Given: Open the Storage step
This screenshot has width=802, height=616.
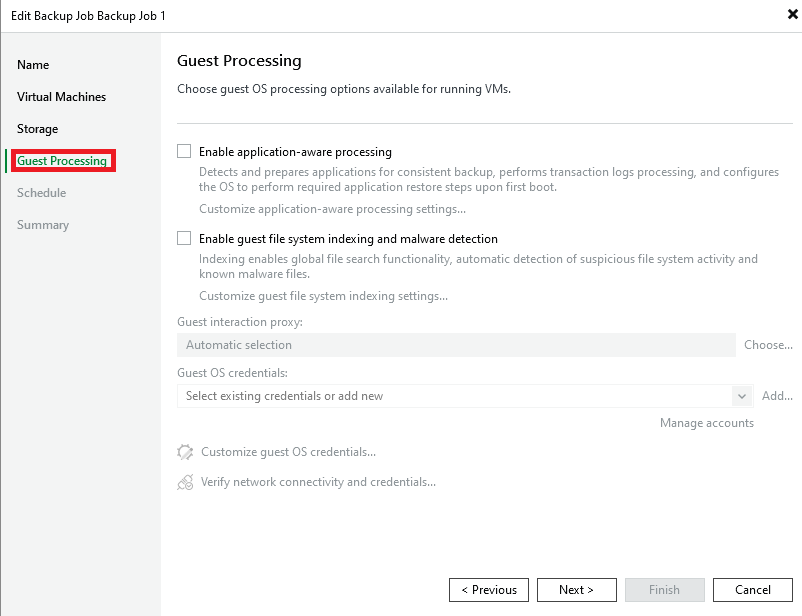Looking at the screenshot, I should click(x=38, y=129).
